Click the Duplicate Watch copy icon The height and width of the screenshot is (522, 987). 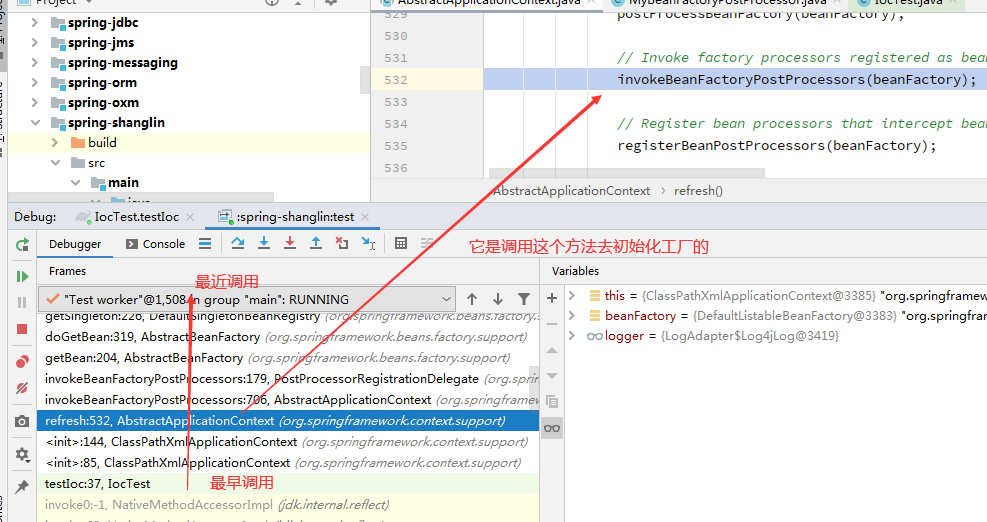[552, 402]
